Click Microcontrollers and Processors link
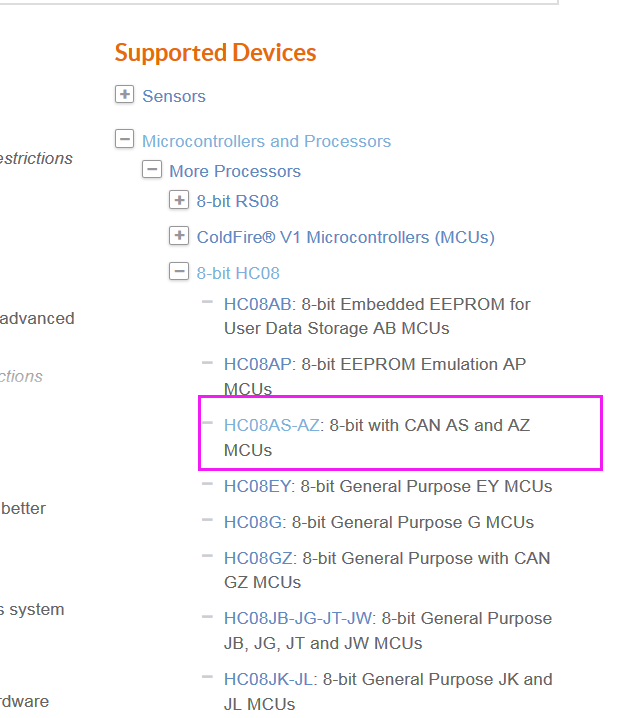Viewport: 636px width, 718px height. [x=266, y=141]
